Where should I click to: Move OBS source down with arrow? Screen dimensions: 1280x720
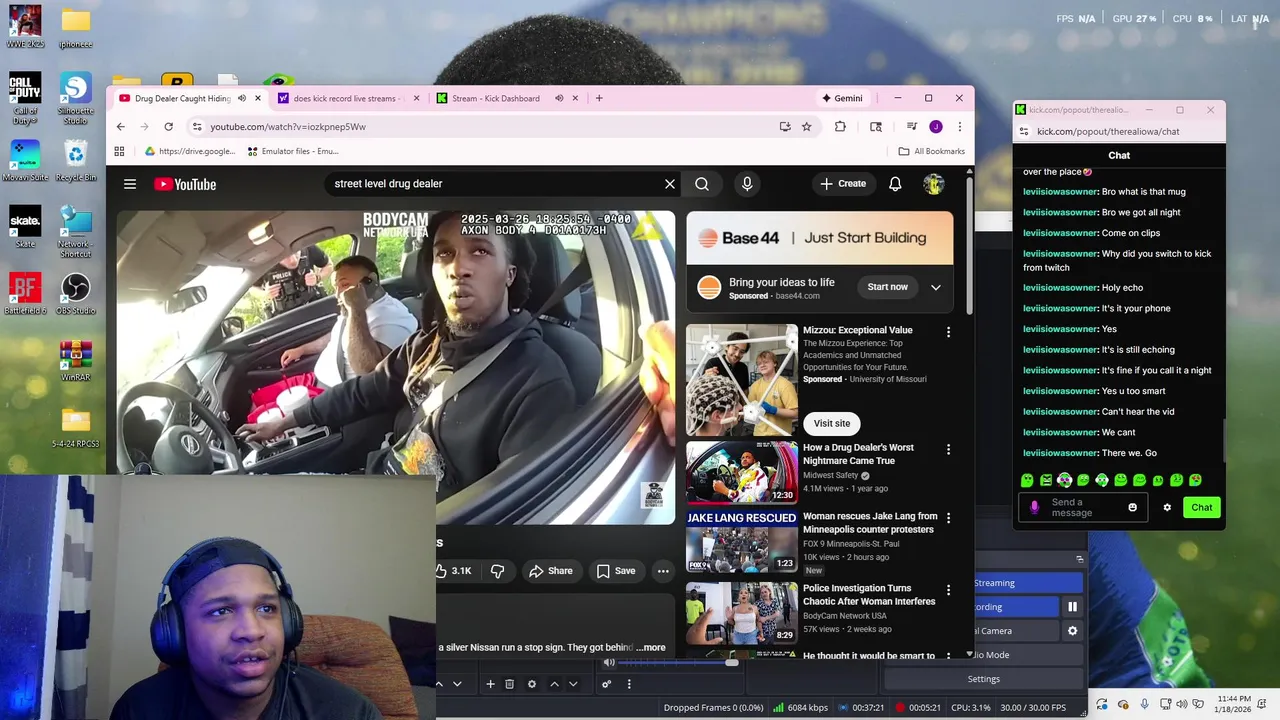click(573, 684)
